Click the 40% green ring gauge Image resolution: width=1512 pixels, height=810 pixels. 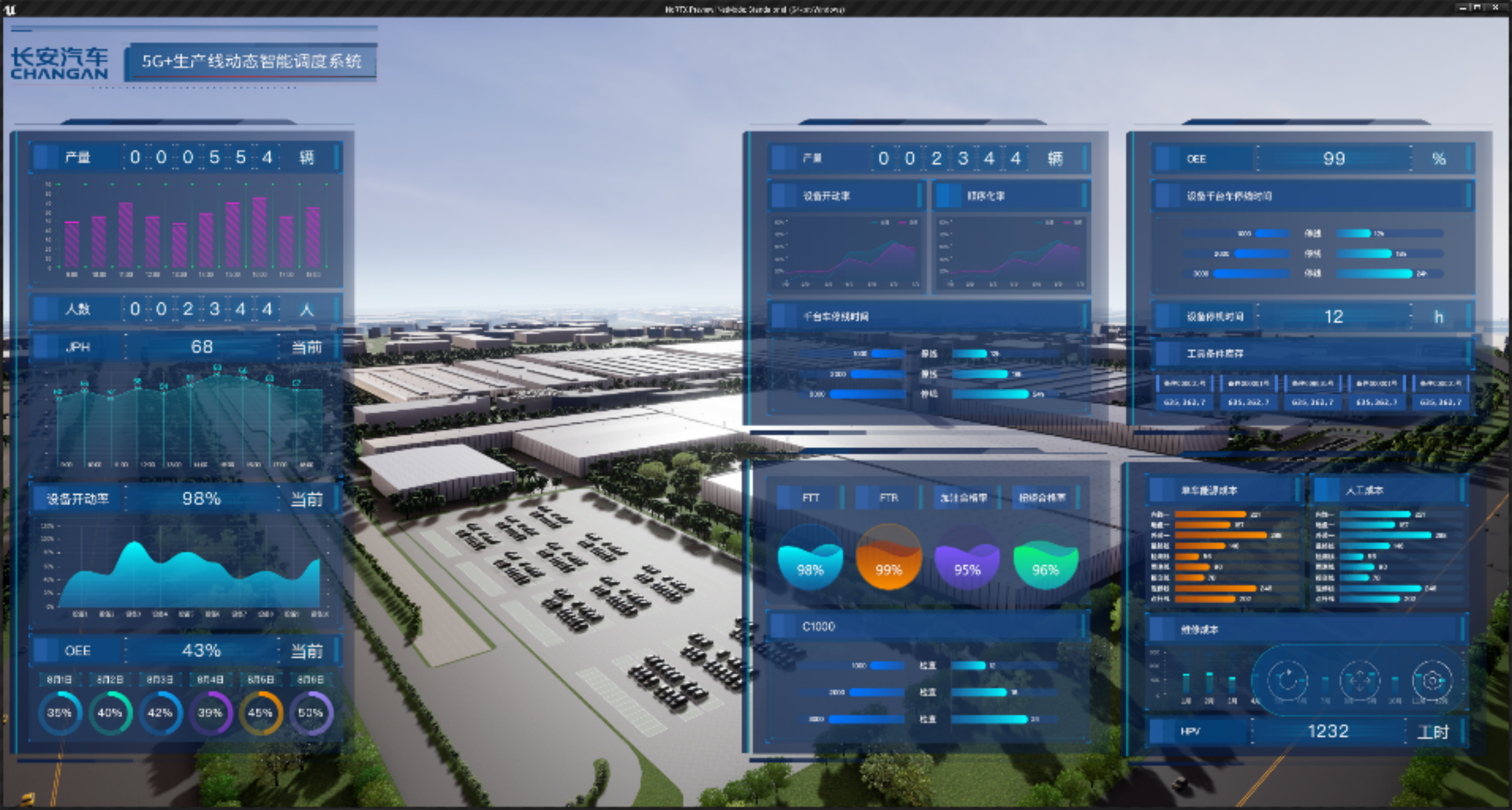pyautogui.click(x=110, y=713)
